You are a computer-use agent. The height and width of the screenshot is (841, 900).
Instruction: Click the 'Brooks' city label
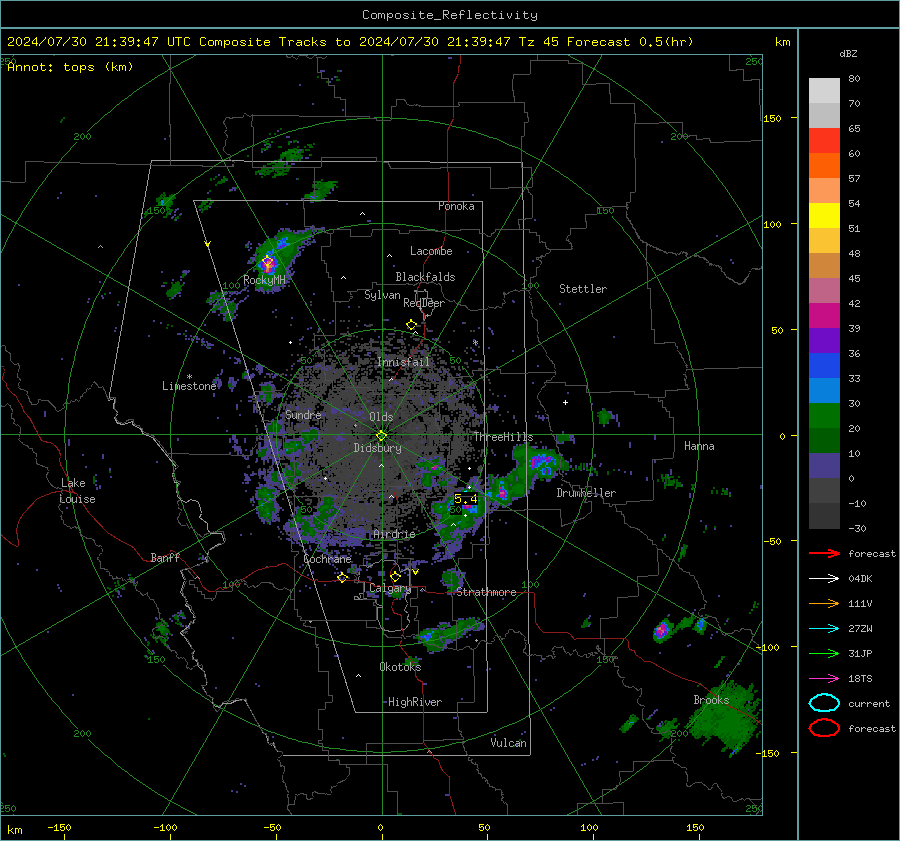[711, 700]
